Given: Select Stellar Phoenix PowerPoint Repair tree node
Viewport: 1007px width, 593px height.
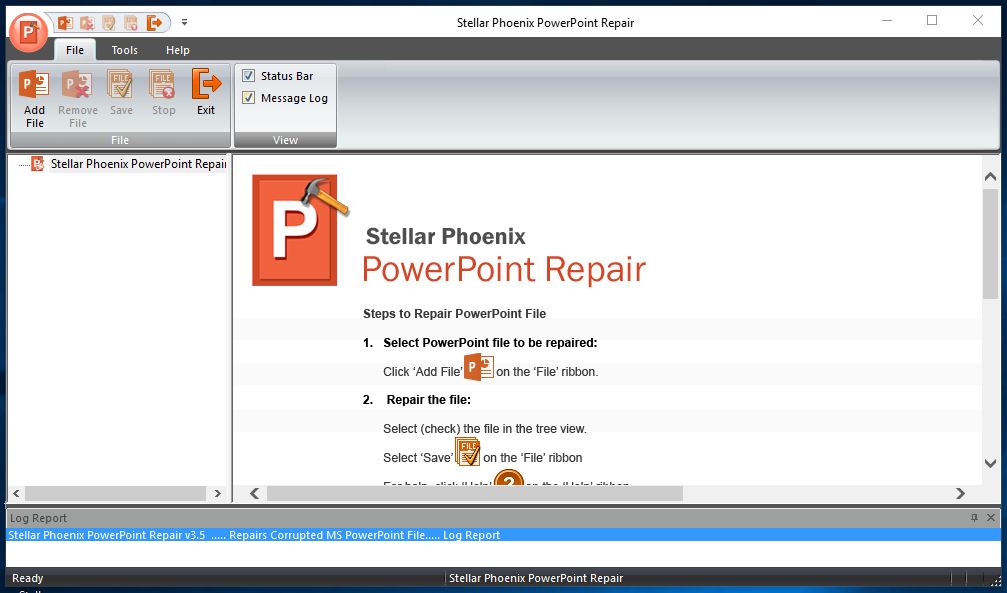Looking at the screenshot, I should click(x=135, y=163).
